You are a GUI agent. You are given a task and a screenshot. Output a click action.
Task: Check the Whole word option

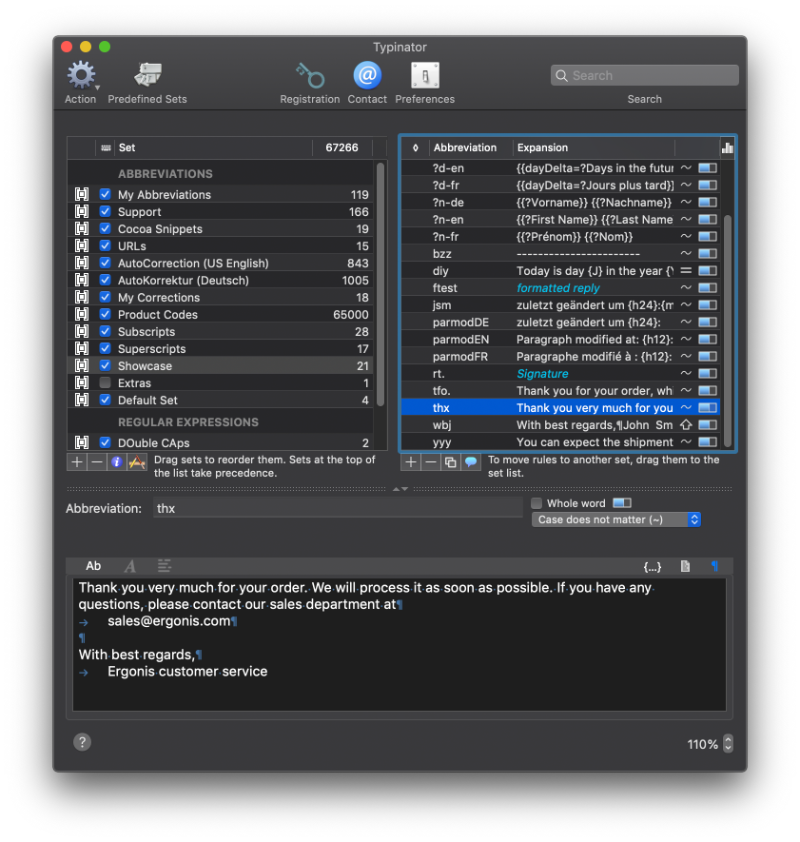[538, 503]
